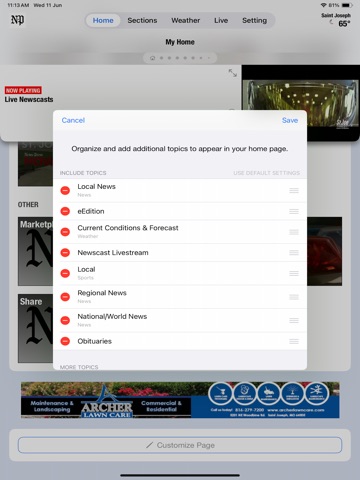Open the Marketplace tile
360x480 pixels.
(x=35, y=252)
